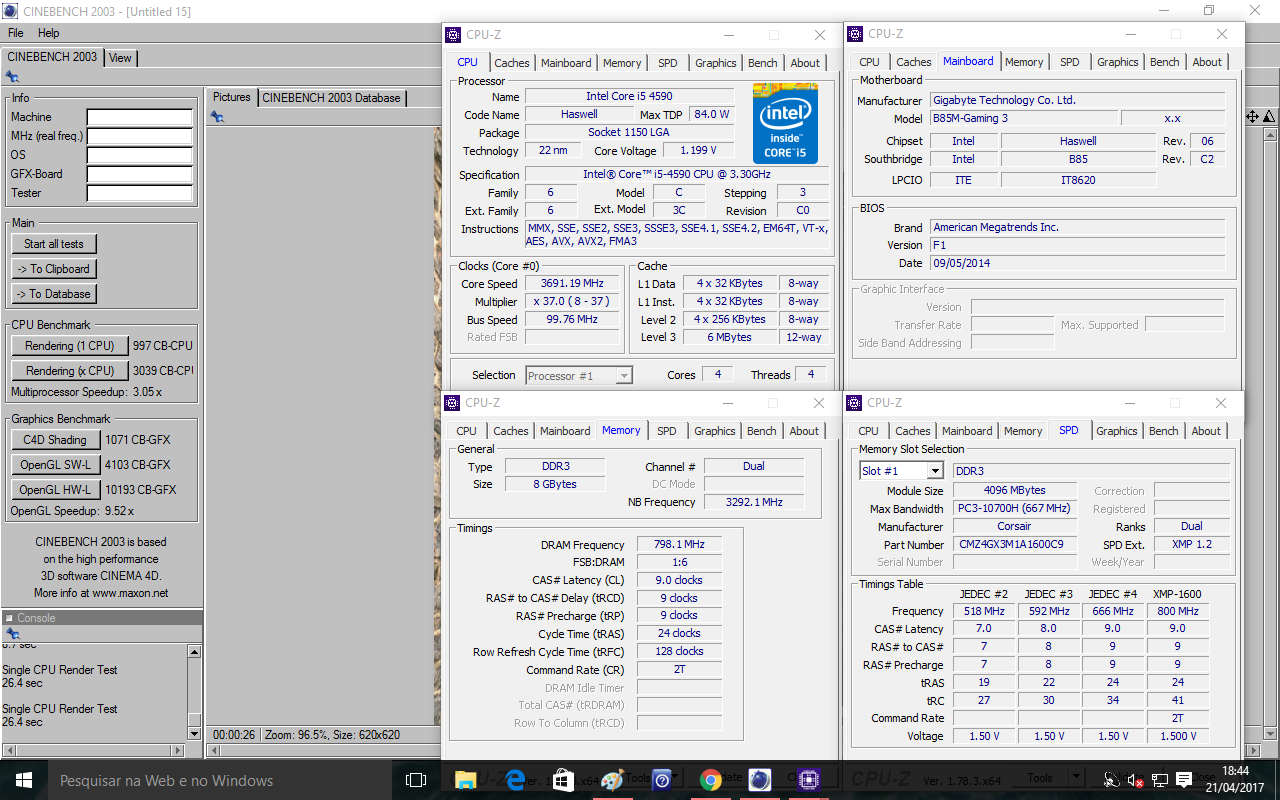Click the Machine input field
1280x800 pixels.
(x=139, y=117)
